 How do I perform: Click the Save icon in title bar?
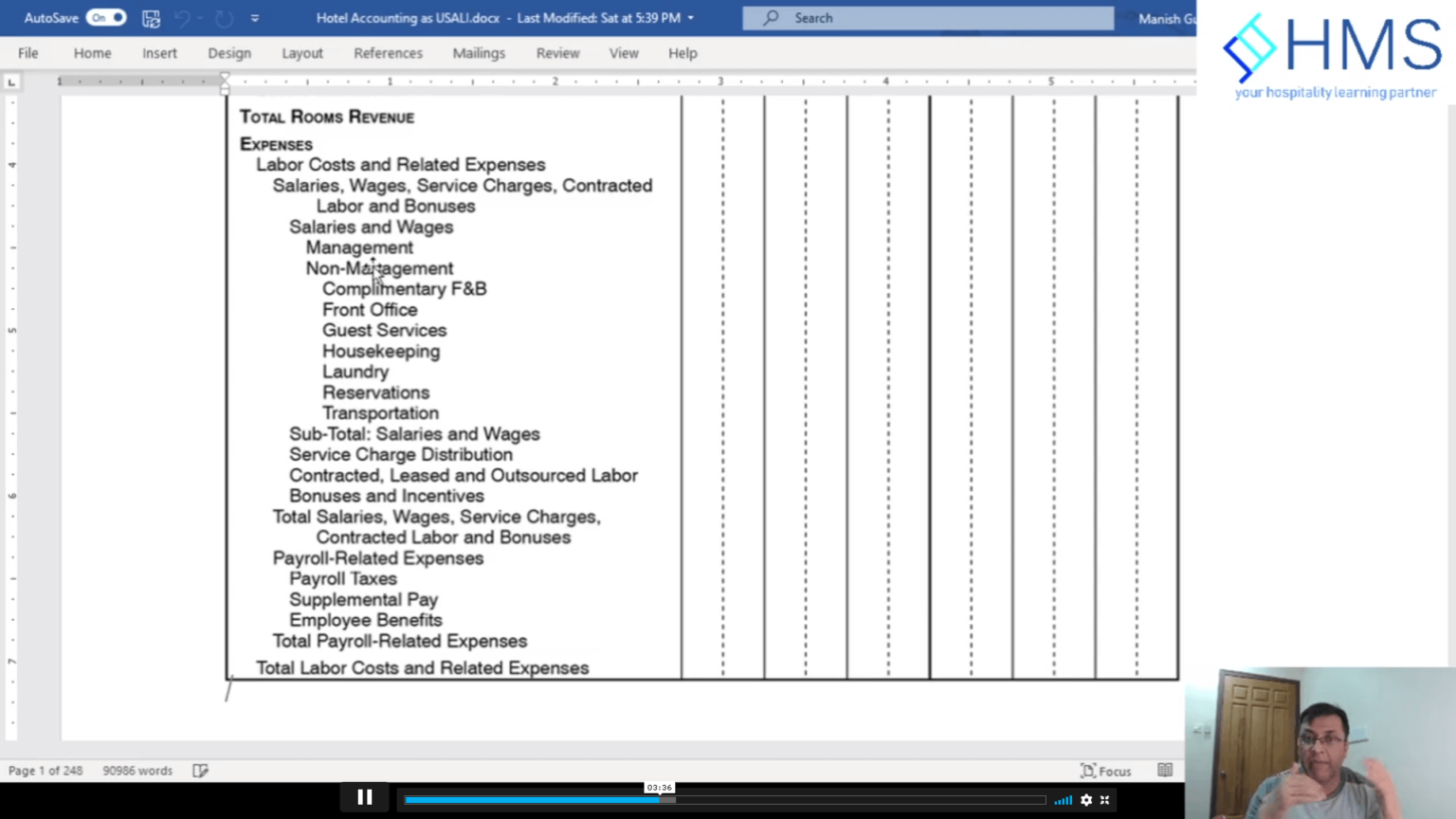click(151, 18)
